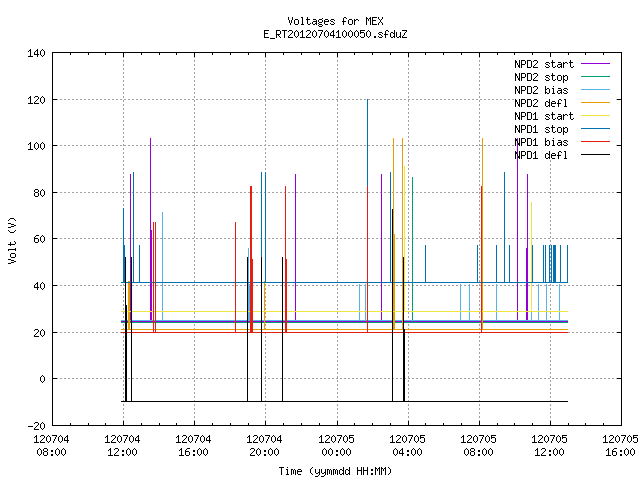Viewport: 640px width, 480px height.
Task: Click the 120704 20:00 time tick label
Action: 264,446
